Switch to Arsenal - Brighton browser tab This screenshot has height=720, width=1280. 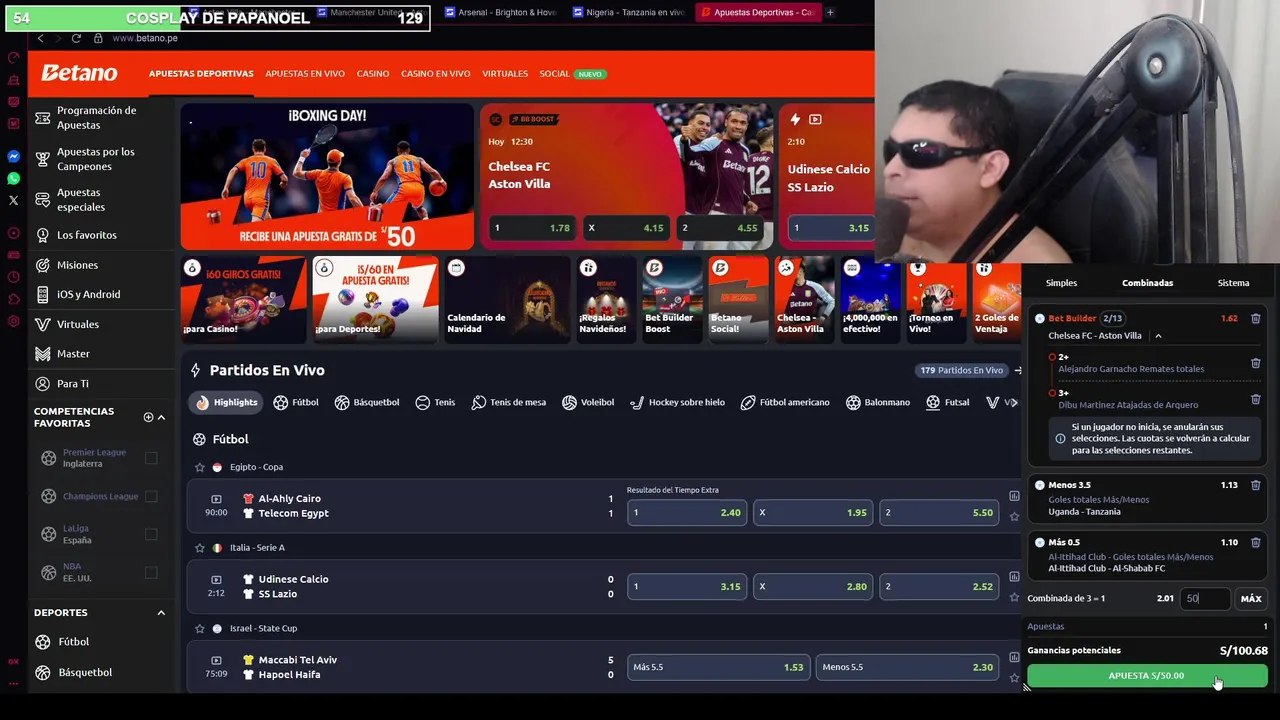(x=500, y=12)
